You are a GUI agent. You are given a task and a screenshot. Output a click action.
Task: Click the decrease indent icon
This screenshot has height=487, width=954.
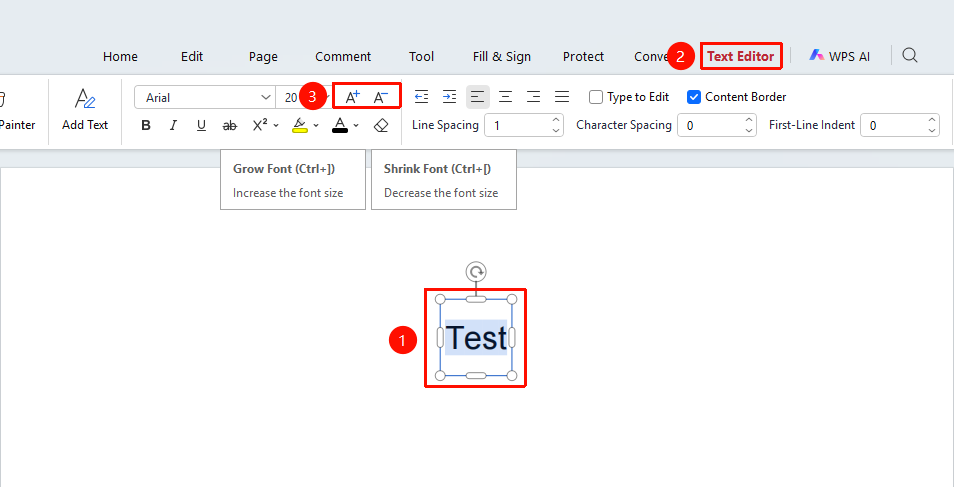tap(421, 96)
